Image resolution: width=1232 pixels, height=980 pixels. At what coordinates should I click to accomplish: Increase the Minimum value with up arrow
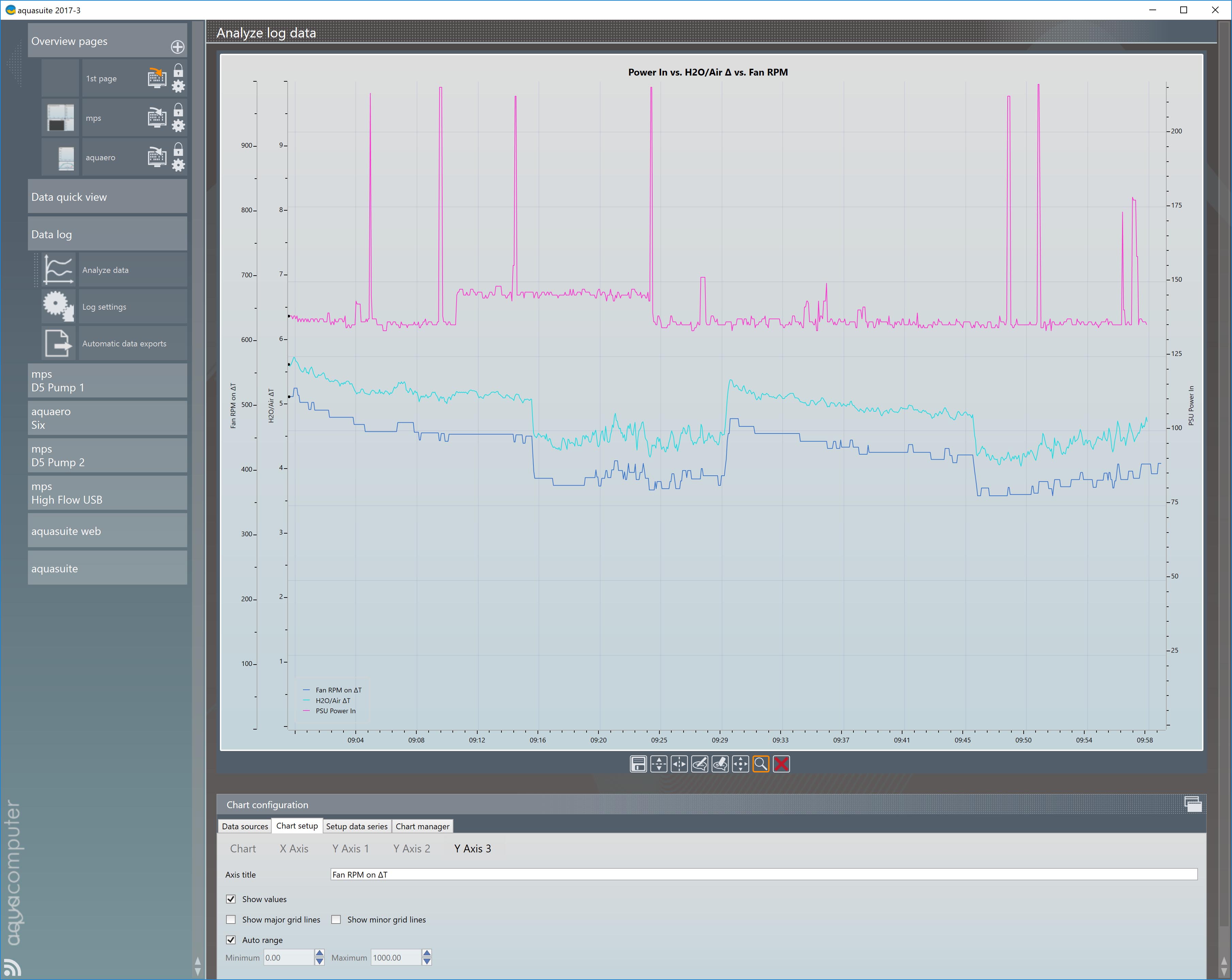[x=319, y=953]
